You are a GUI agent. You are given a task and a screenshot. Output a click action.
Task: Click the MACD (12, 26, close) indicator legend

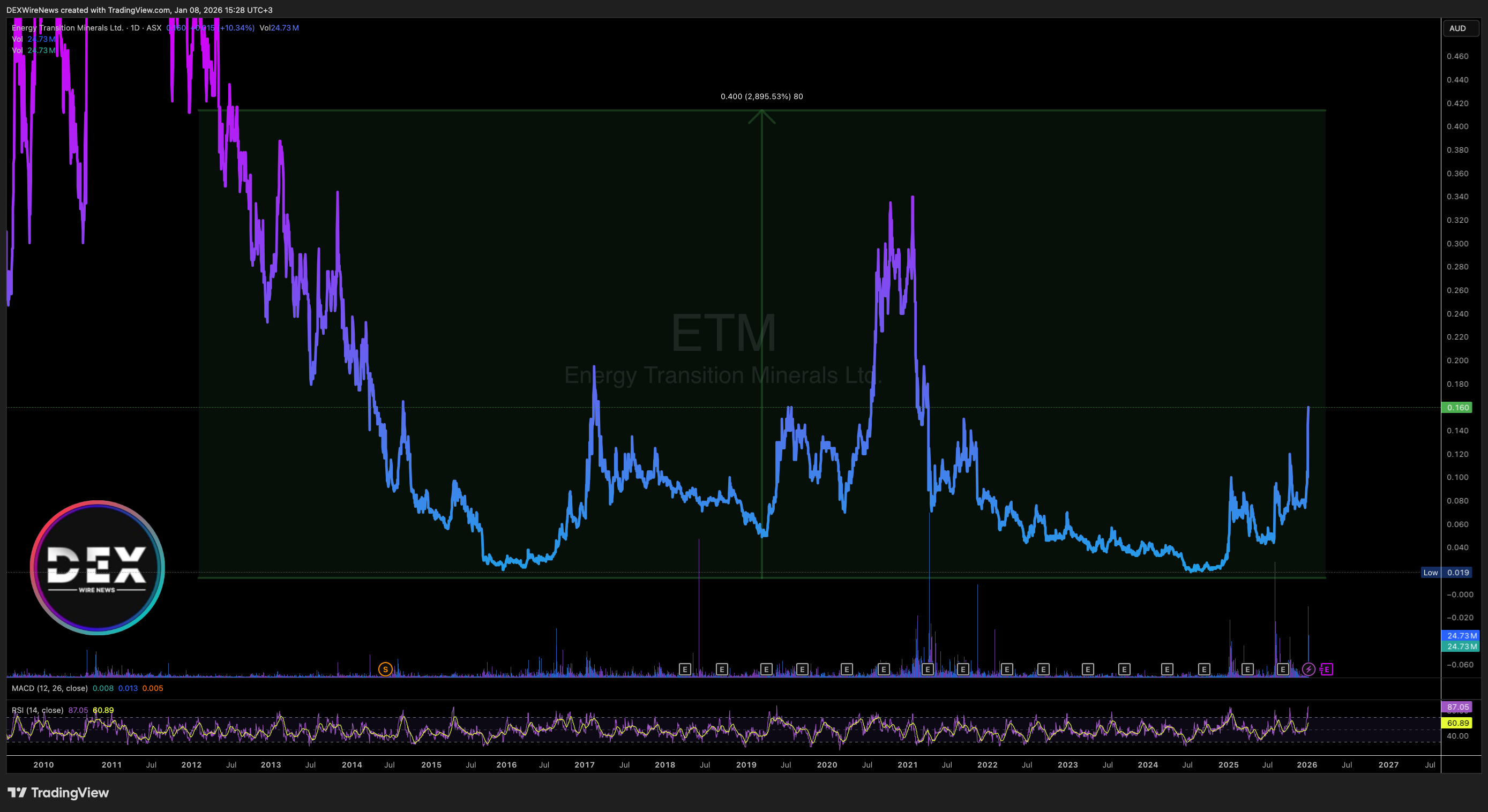point(50,688)
